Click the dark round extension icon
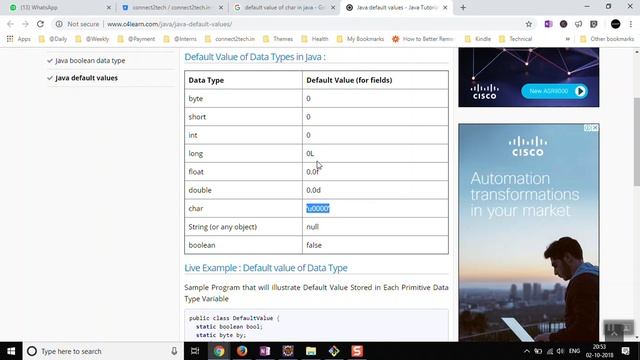640x360 pixels. point(563,24)
